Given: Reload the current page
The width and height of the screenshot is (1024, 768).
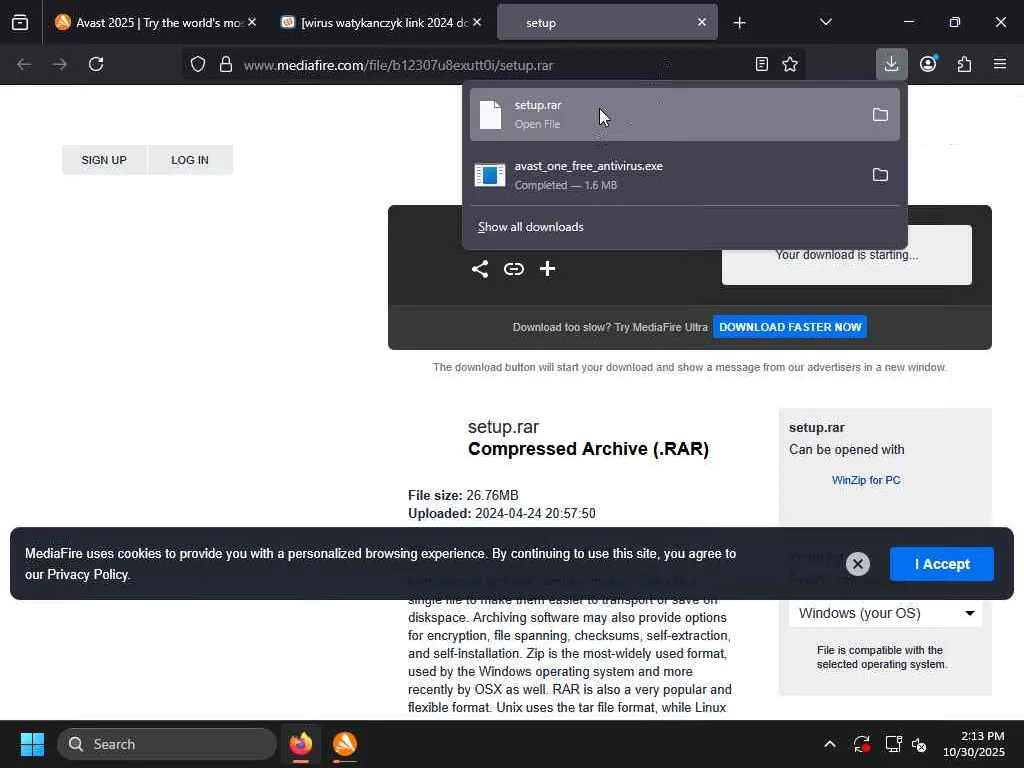Looking at the screenshot, I should pyautogui.click(x=96, y=64).
